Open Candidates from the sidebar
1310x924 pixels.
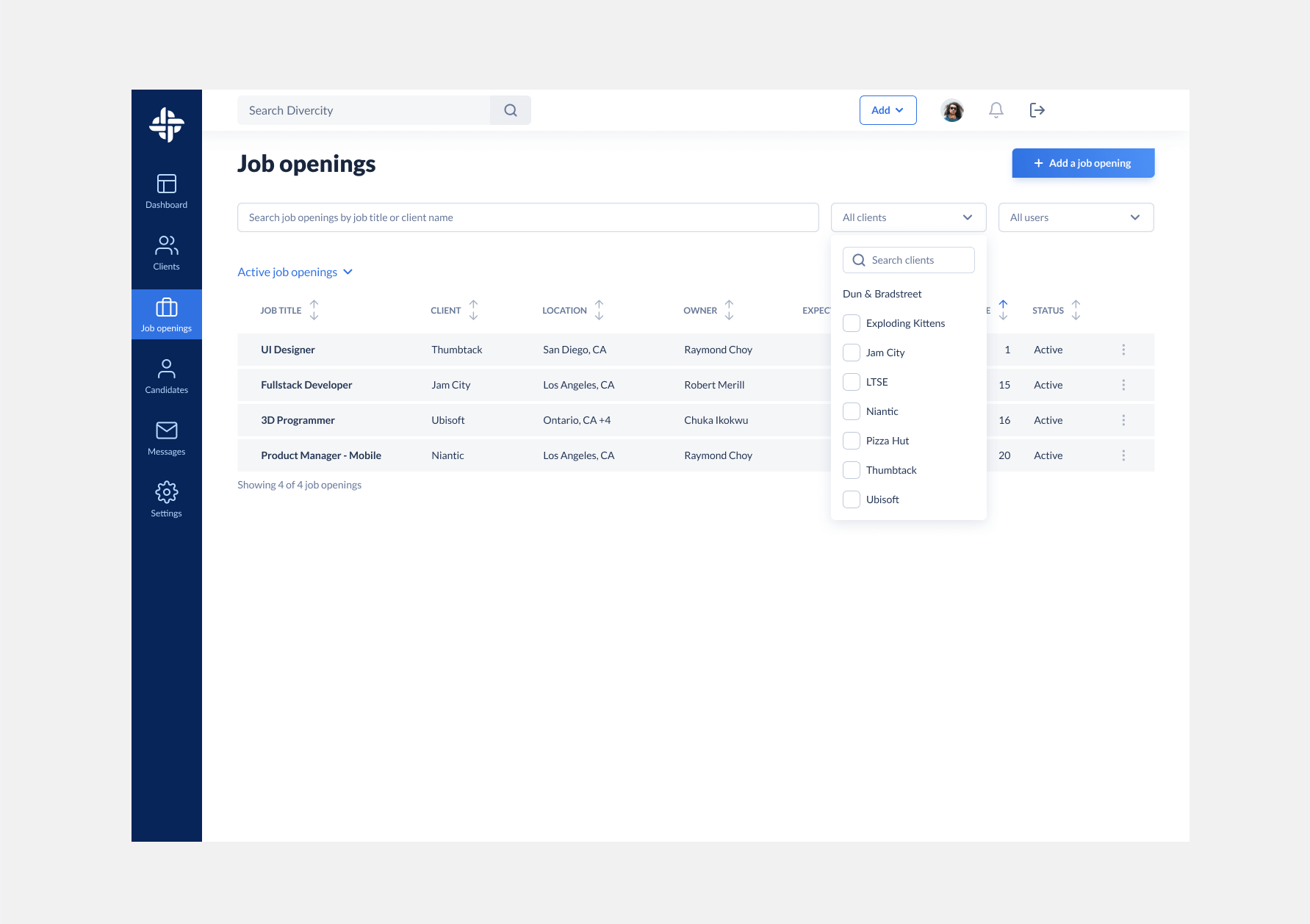click(167, 376)
